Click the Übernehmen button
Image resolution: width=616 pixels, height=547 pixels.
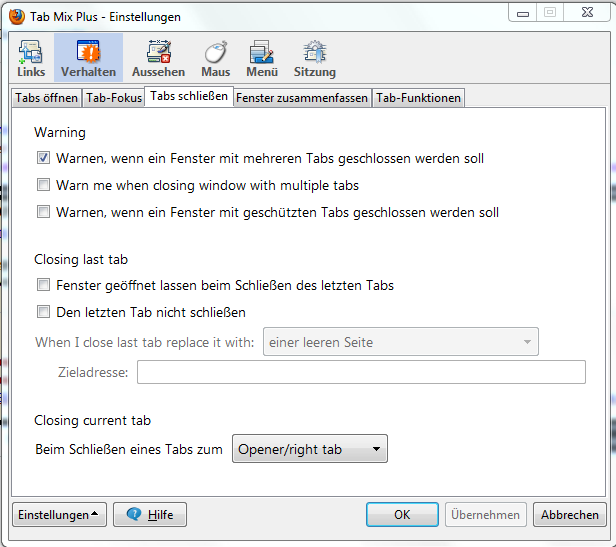coord(486,514)
